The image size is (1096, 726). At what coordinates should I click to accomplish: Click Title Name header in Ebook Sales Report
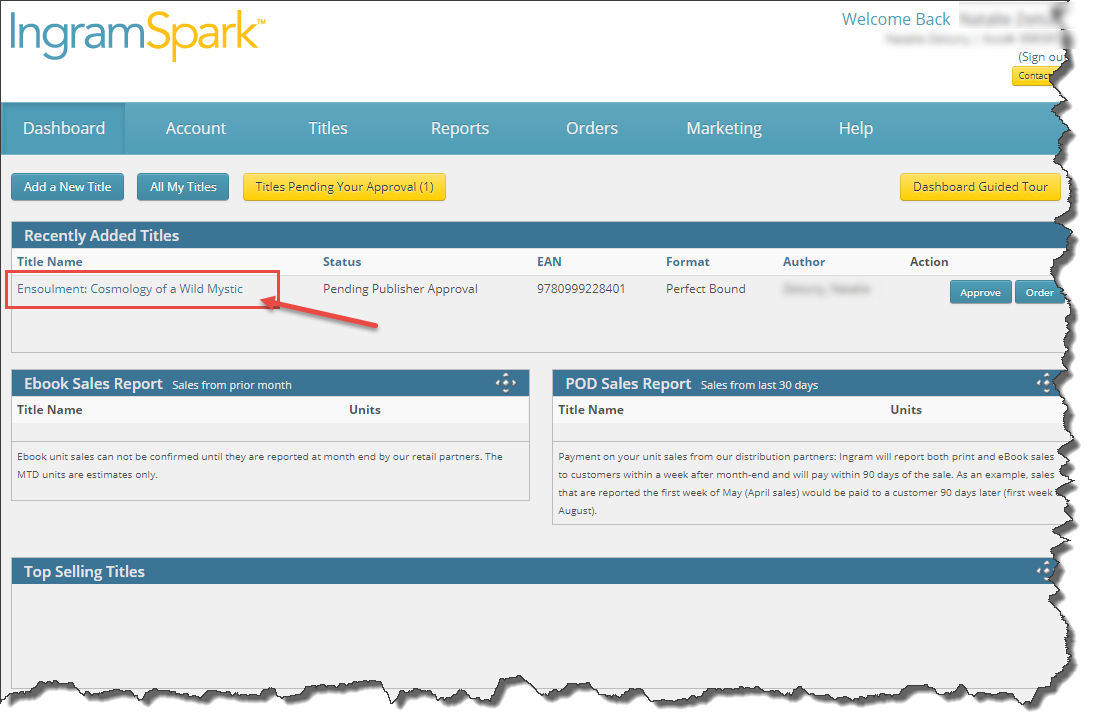coord(50,410)
